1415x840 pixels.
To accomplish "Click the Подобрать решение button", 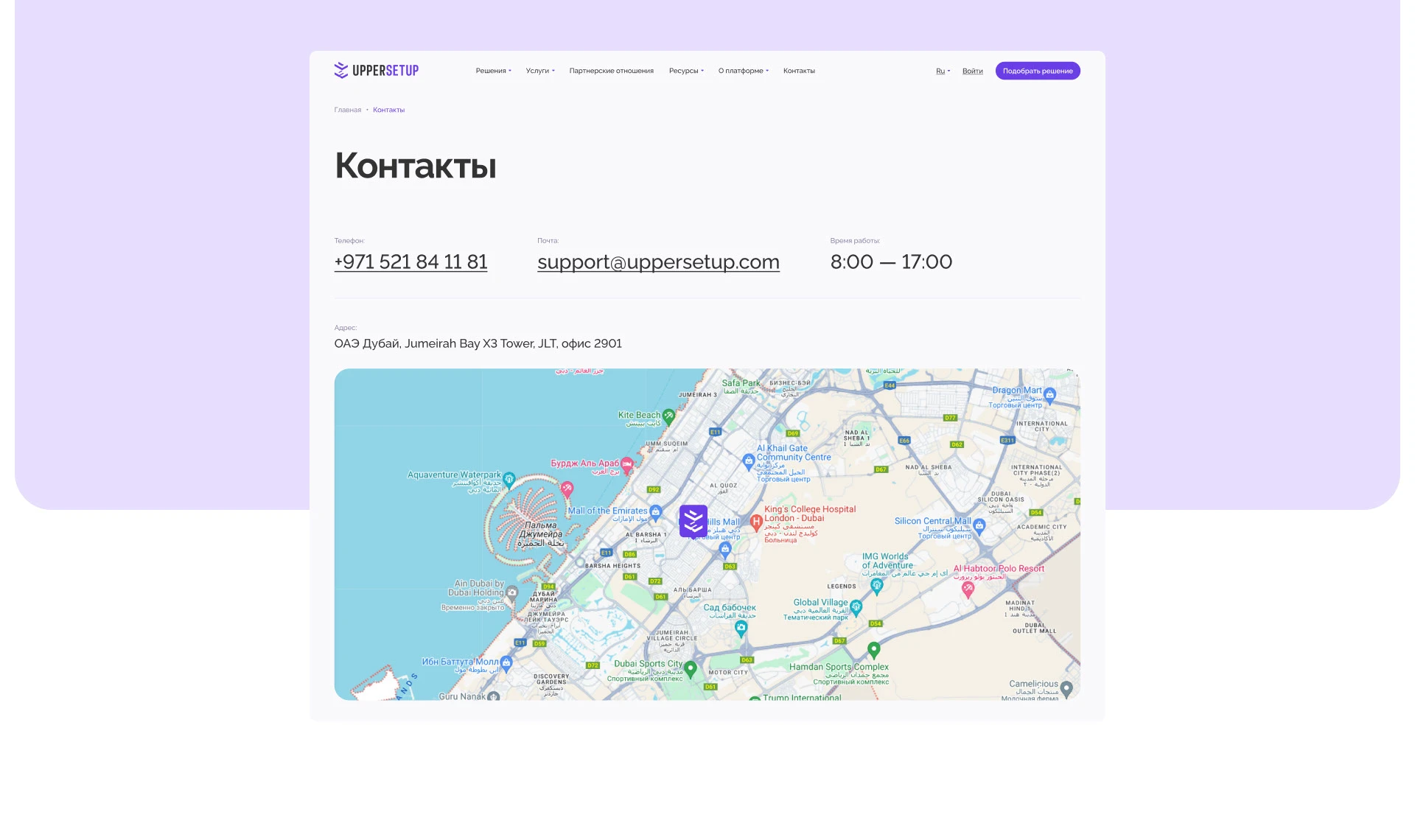I will pos(1037,71).
